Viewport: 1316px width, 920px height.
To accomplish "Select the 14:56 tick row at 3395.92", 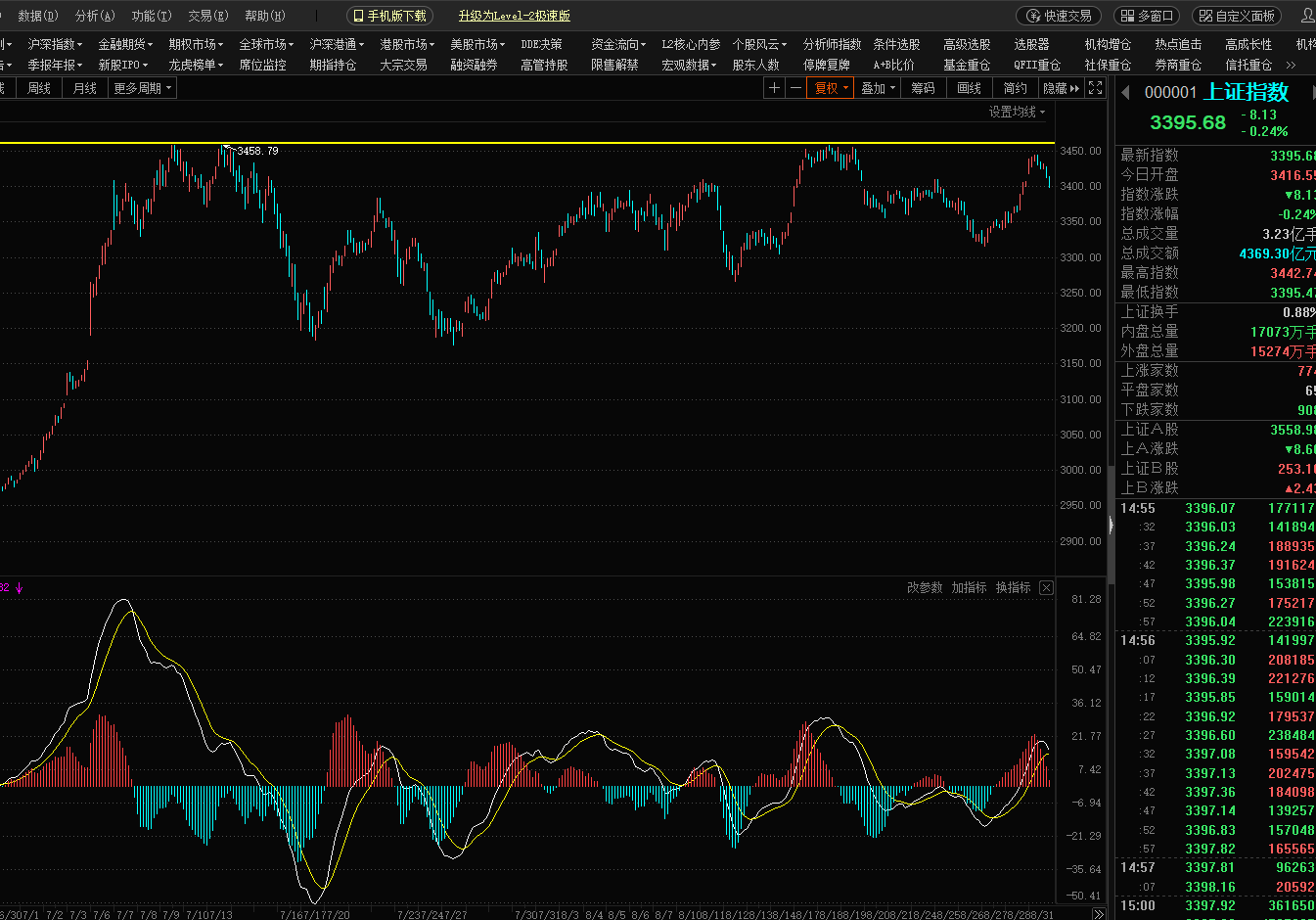I will coord(1215,641).
